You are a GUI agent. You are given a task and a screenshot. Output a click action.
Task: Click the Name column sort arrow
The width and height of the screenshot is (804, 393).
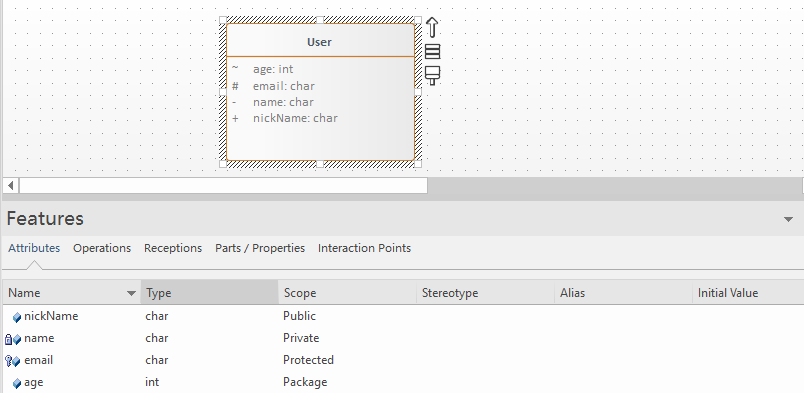tap(131, 293)
